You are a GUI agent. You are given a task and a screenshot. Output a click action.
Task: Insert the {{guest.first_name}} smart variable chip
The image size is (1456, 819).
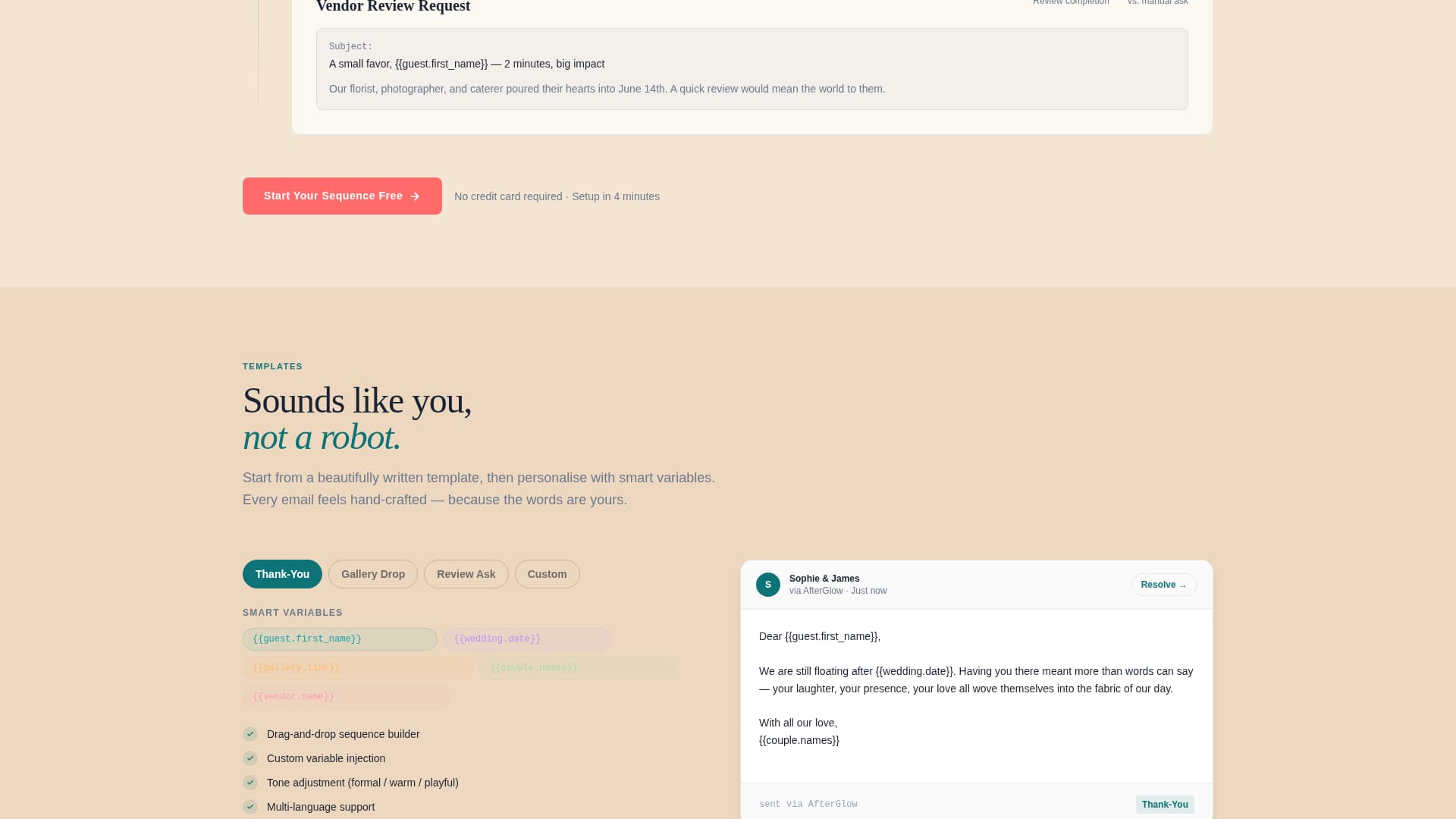[x=339, y=639]
